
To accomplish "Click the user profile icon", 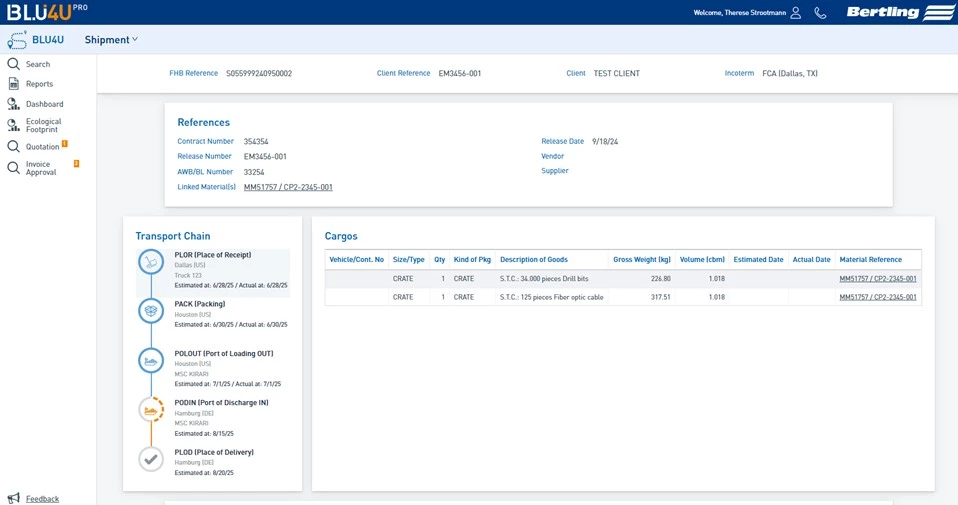I will click(x=796, y=13).
